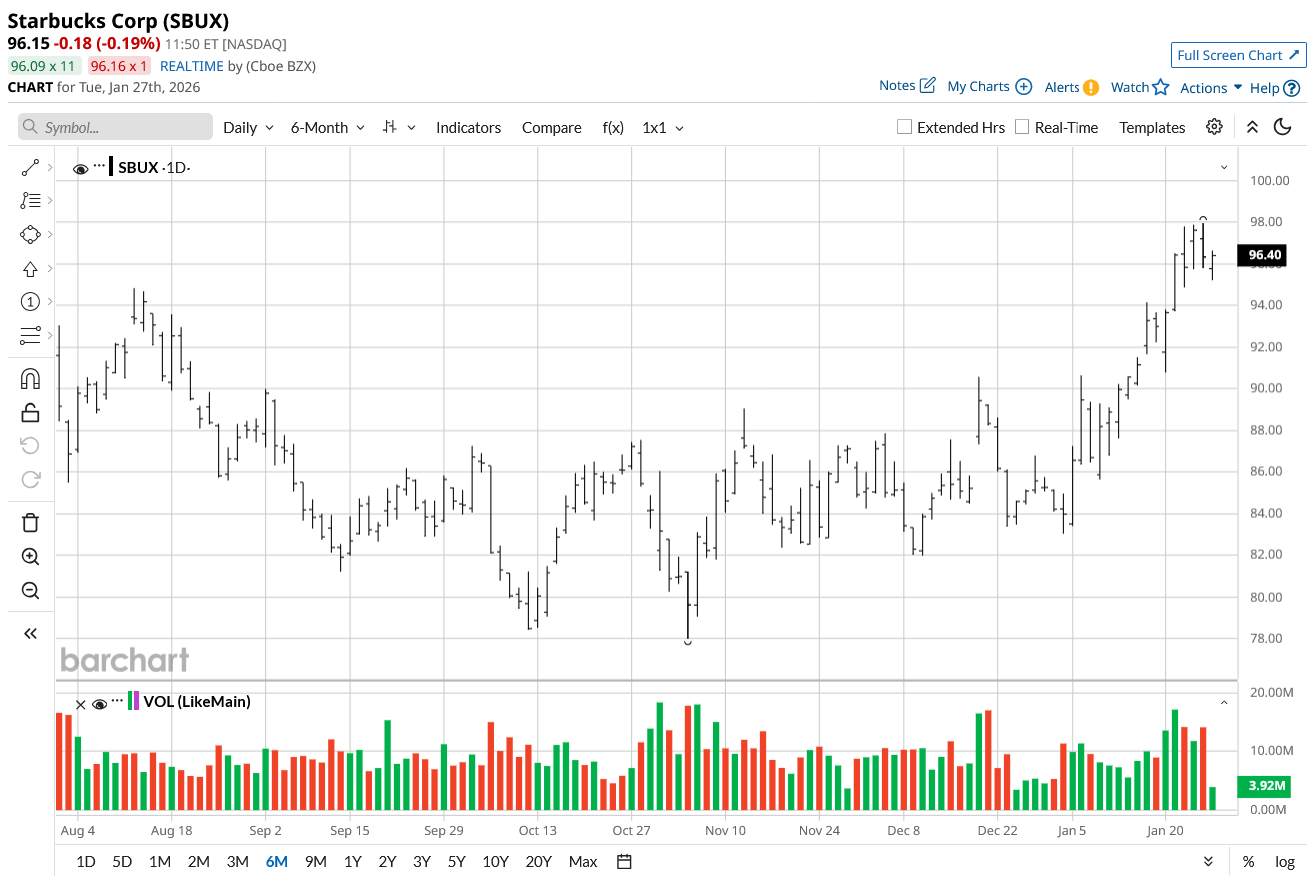Zoom in using the magnifier plus icon
This screenshot has height=876, width=1308.
point(30,557)
